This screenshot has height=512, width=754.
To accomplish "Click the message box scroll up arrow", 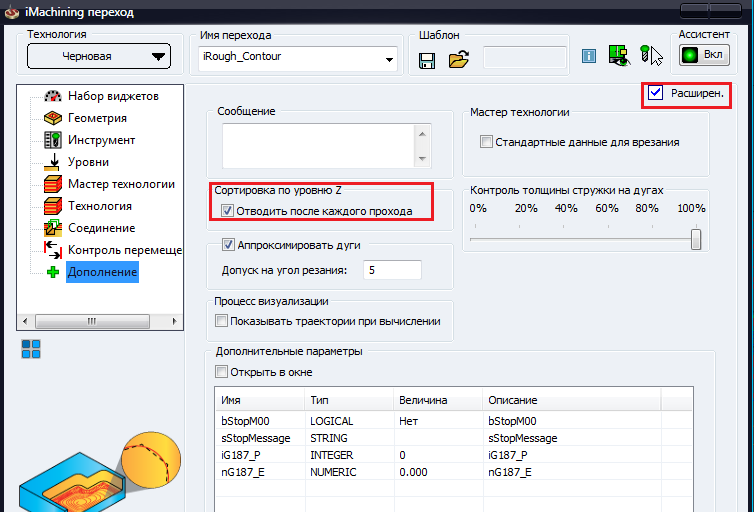I will [422, 134].
